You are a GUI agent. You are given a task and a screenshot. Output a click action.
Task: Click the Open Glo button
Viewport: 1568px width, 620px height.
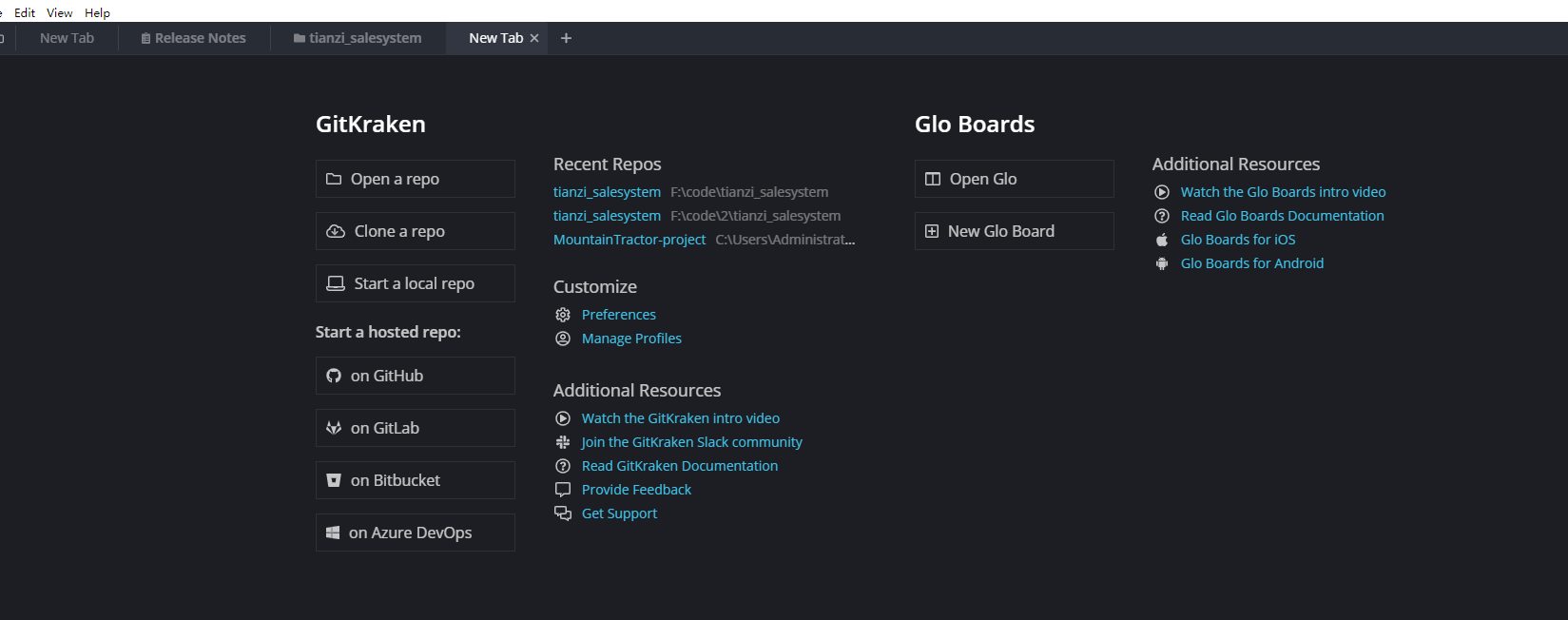[1015, 179]
